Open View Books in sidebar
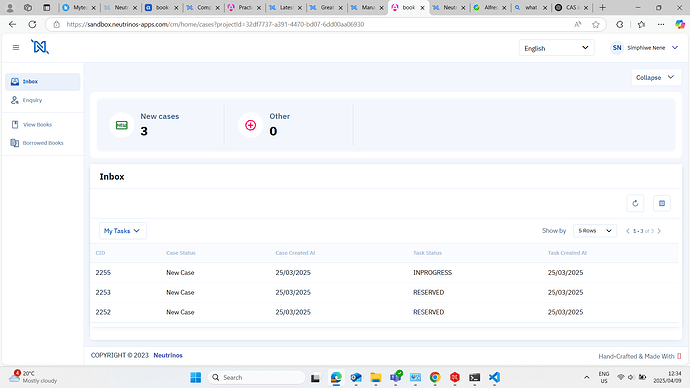Image resolution: width=690 pixels, height=388 pixels. 43,124
